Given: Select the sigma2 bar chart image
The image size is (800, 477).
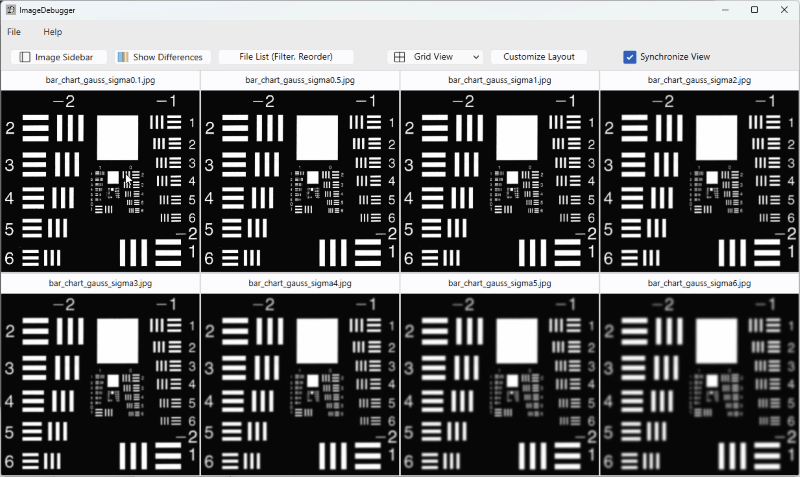Looking at the screenshot, I should [700, 181].
